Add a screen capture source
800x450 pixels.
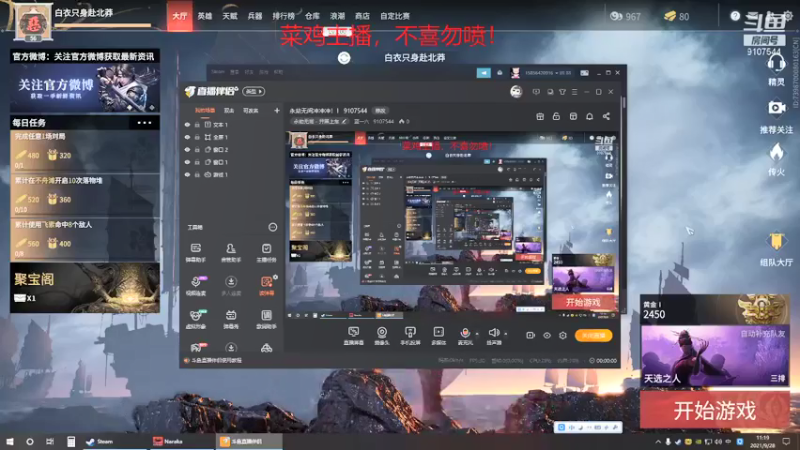point(353,336)
